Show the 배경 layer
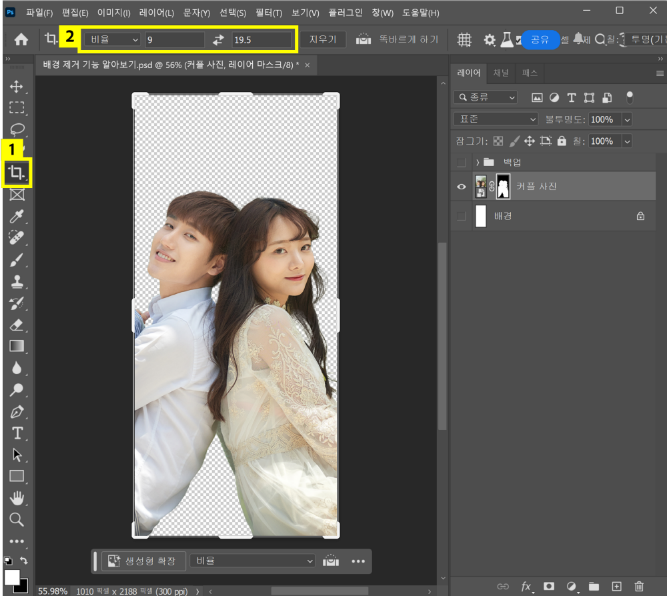 (461, 215)
